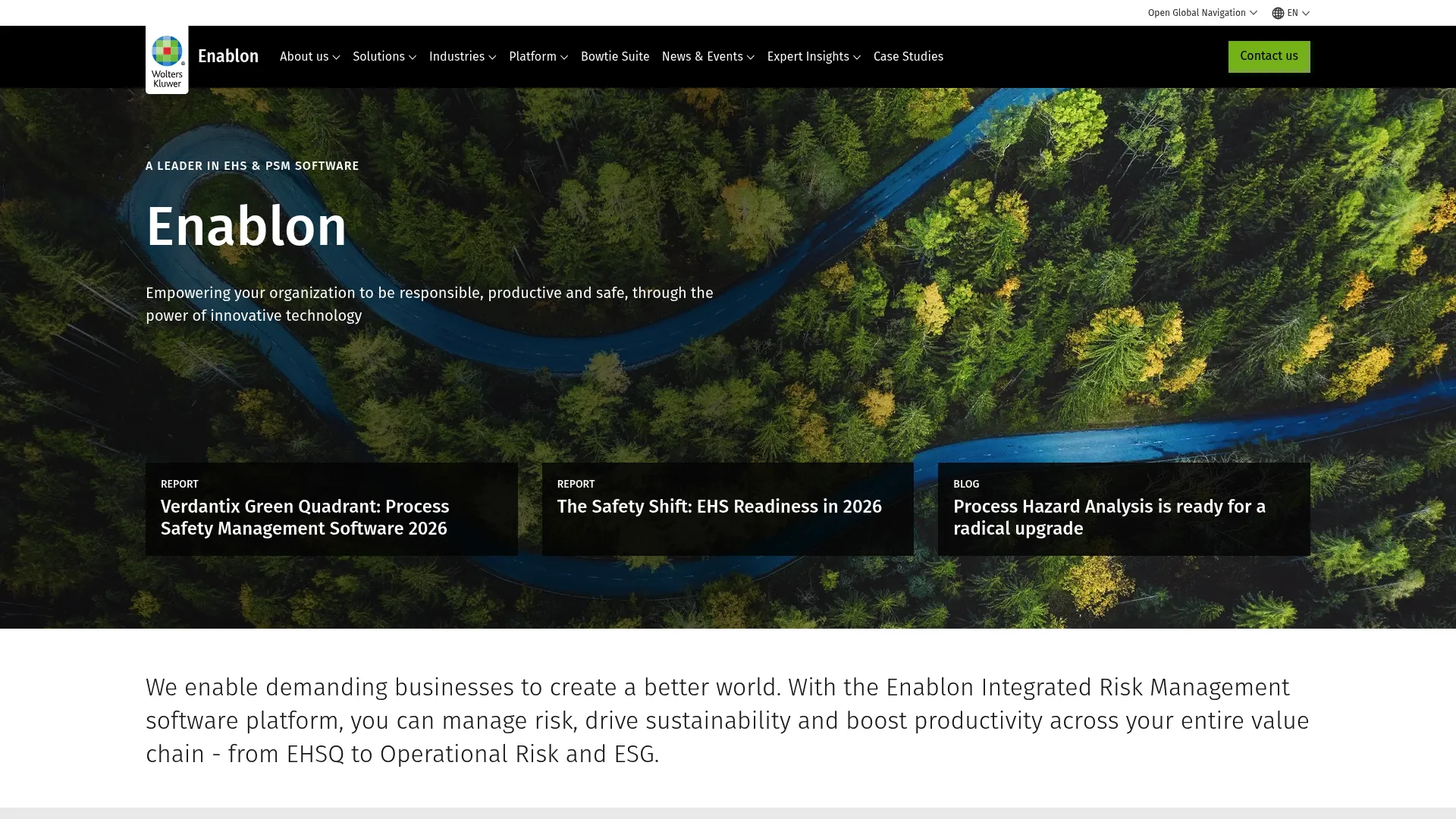Image resolution: width=1456 pixels, height=819 pixels.
Task: Go to Bowtie Suite page
Action: click(614, 57)
